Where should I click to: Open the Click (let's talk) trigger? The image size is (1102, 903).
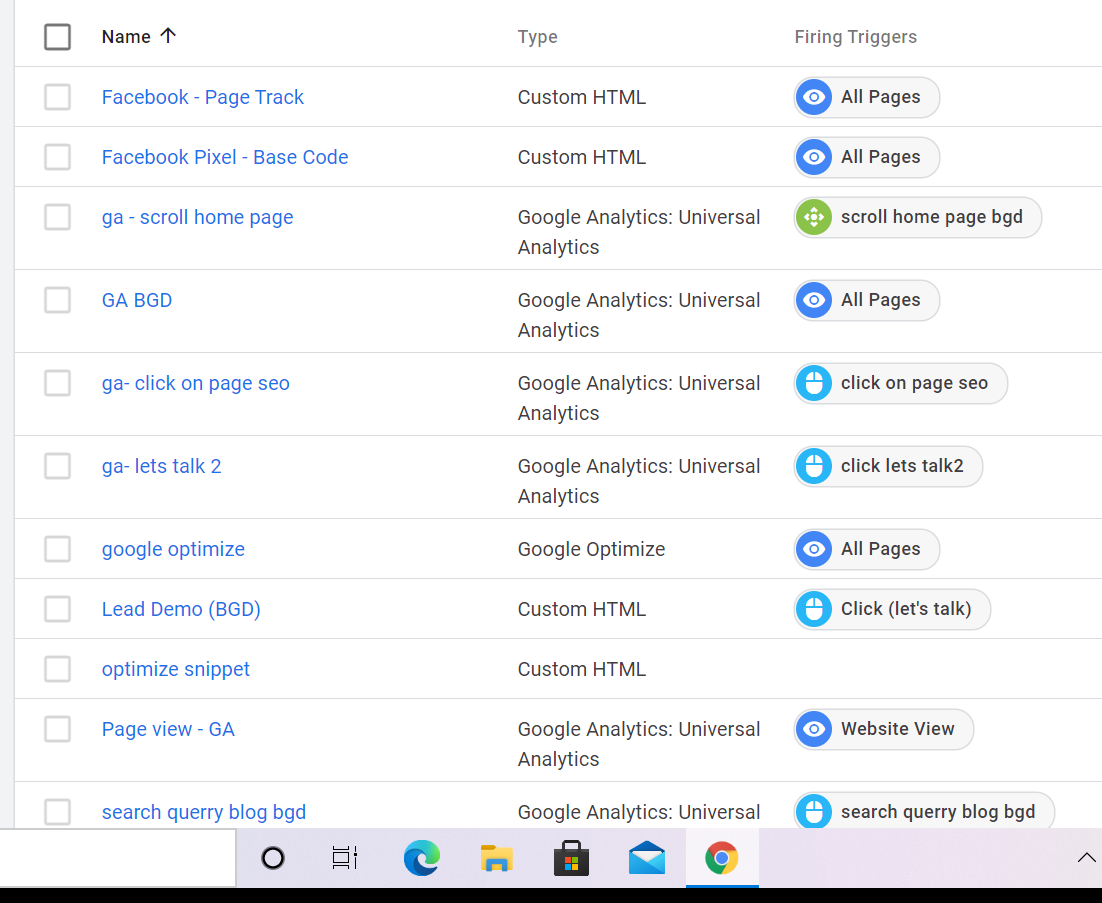pos(893,609)
